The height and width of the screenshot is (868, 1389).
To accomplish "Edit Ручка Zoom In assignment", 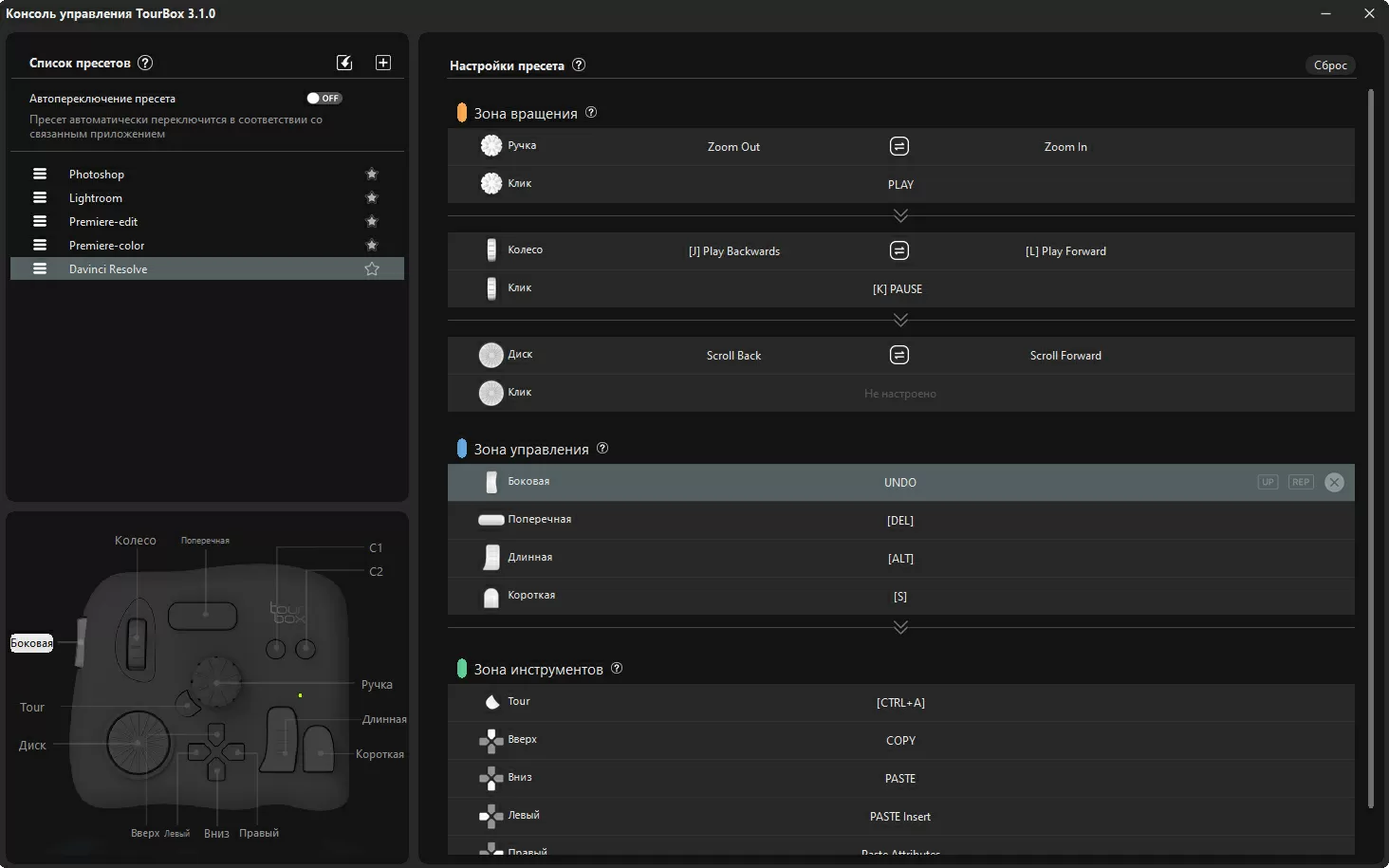I will pyautogui.click(x=1065, y=147).
